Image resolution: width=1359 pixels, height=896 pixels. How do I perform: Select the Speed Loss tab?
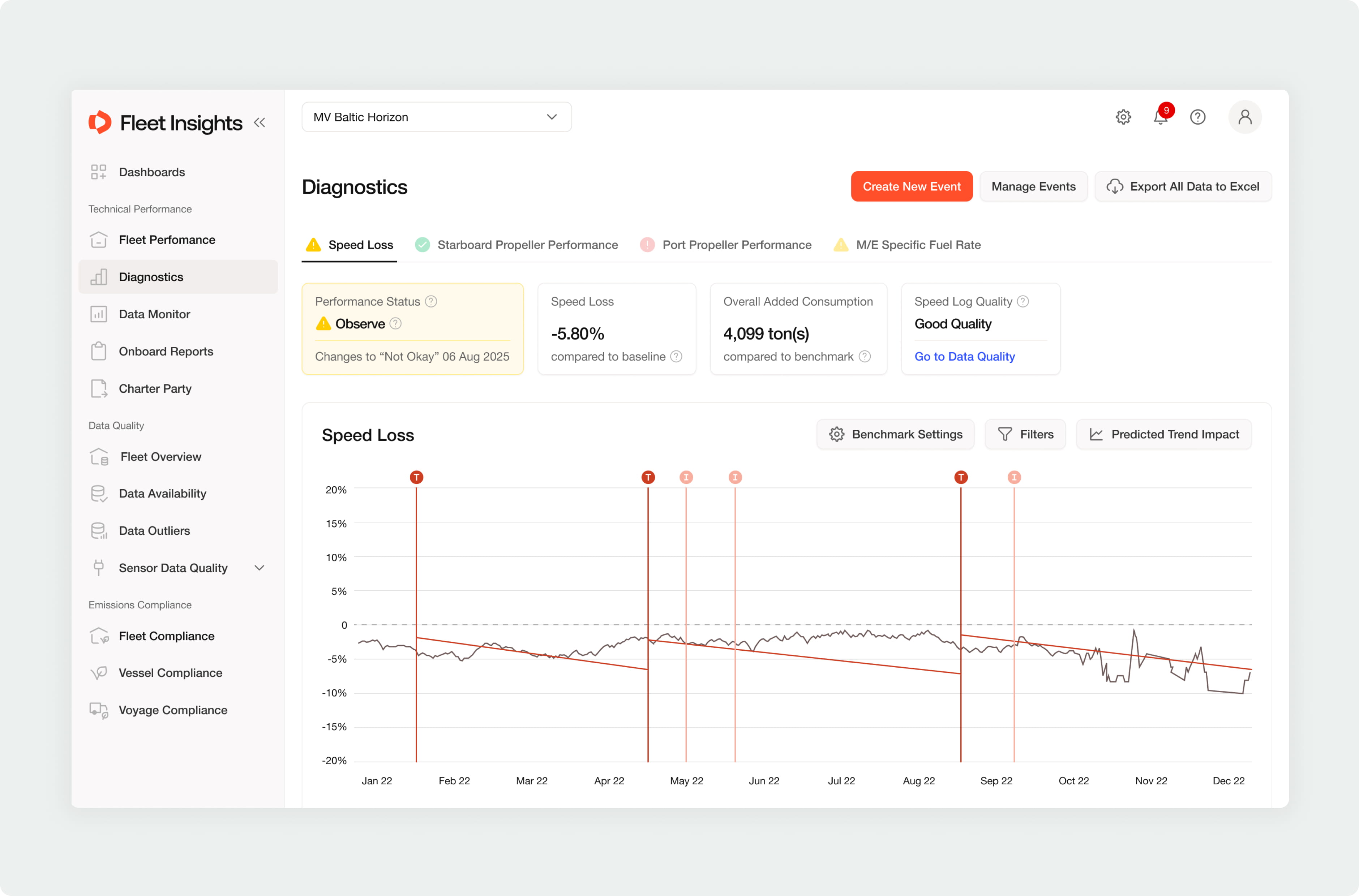coord(349,245)
